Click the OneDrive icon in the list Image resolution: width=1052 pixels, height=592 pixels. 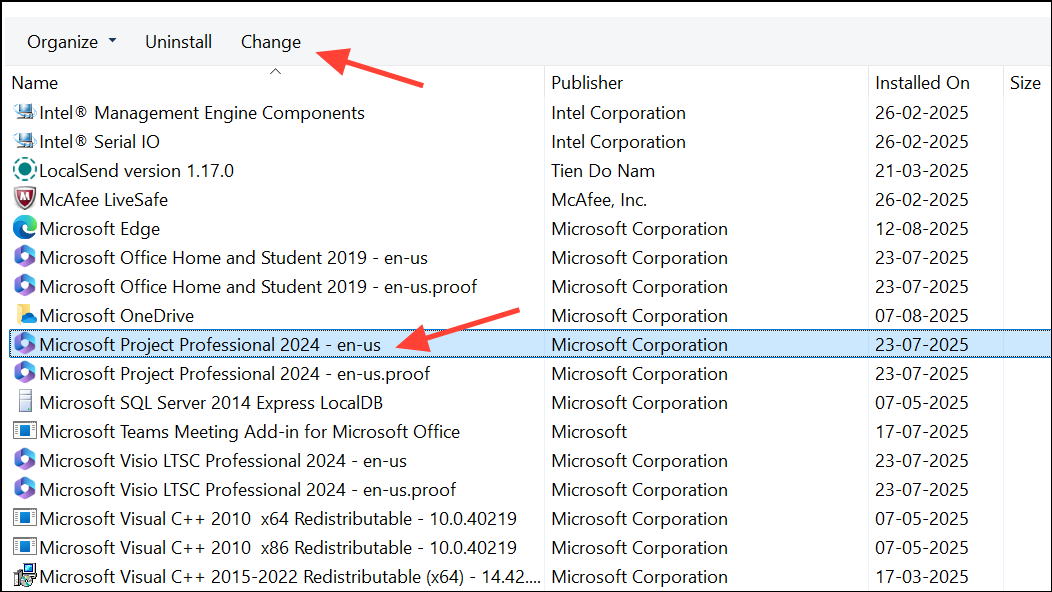[x=24, y=315]
